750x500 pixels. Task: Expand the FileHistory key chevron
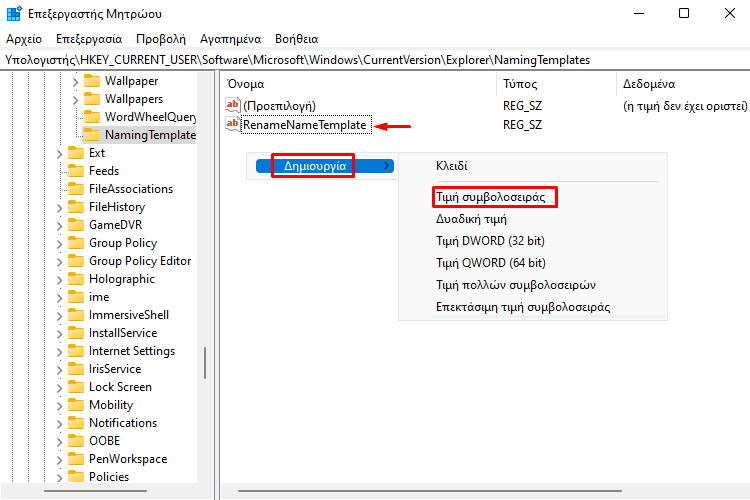point(59,208)
